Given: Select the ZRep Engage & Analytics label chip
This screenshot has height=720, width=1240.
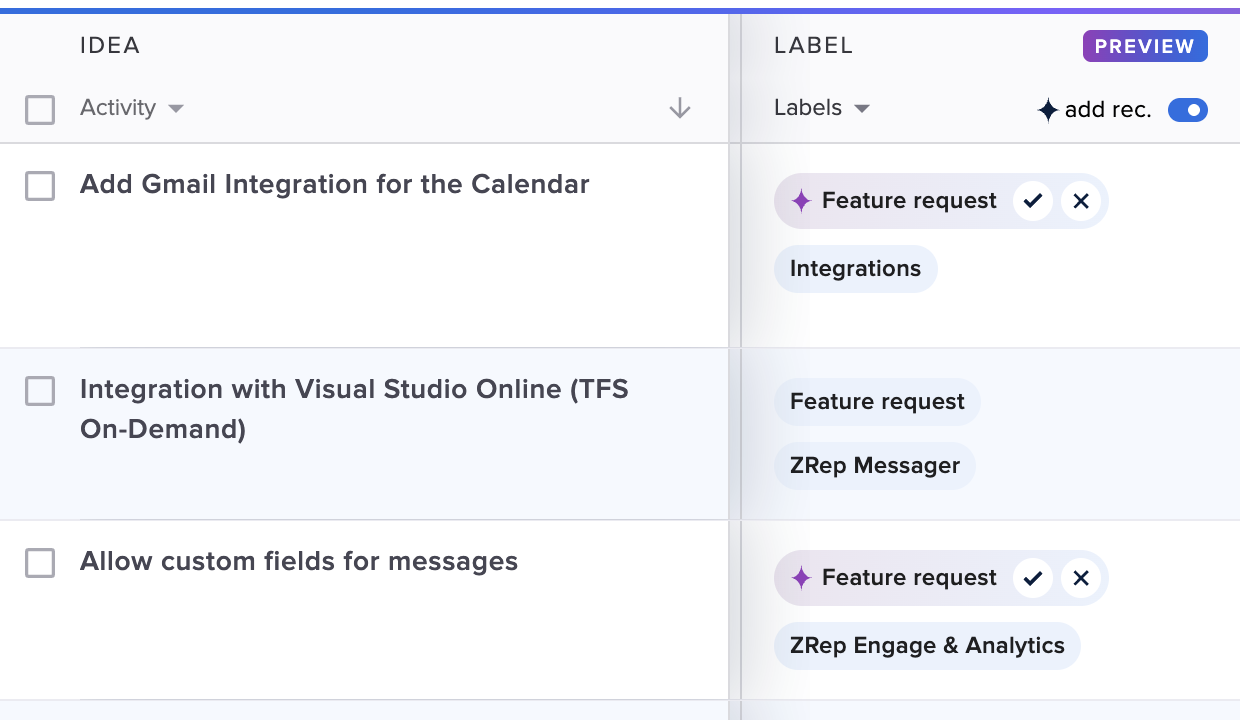Looking at the screenshot, I should pyautogui.click(x=926, y=645).
